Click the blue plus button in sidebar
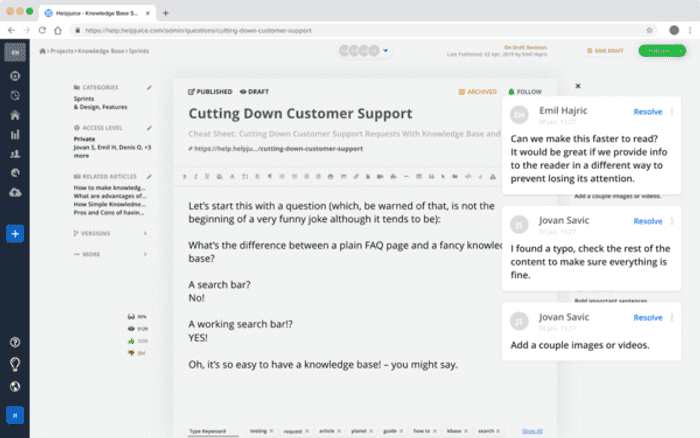 pyautogui.click(x=15, y=233)
